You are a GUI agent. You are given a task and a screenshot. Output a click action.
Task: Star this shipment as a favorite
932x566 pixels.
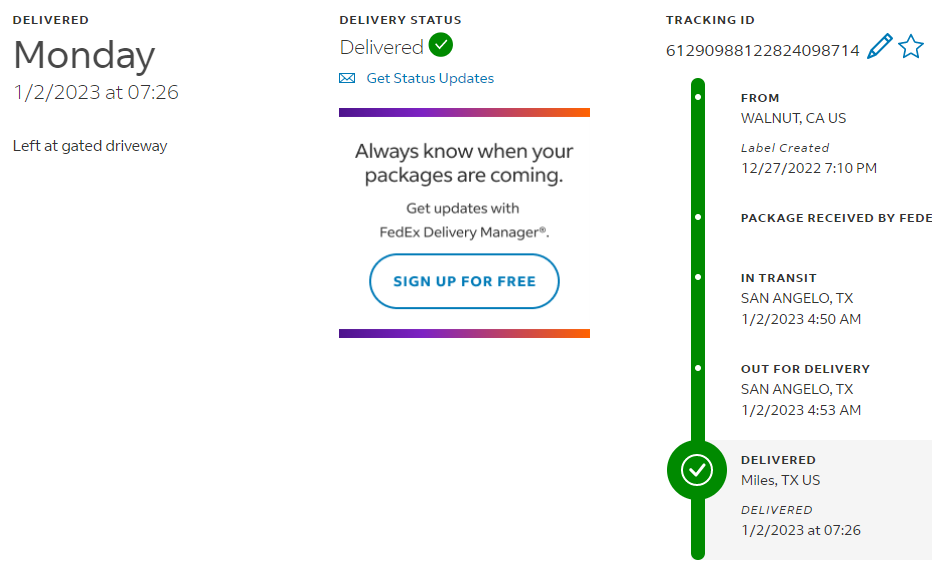point(910,46)
